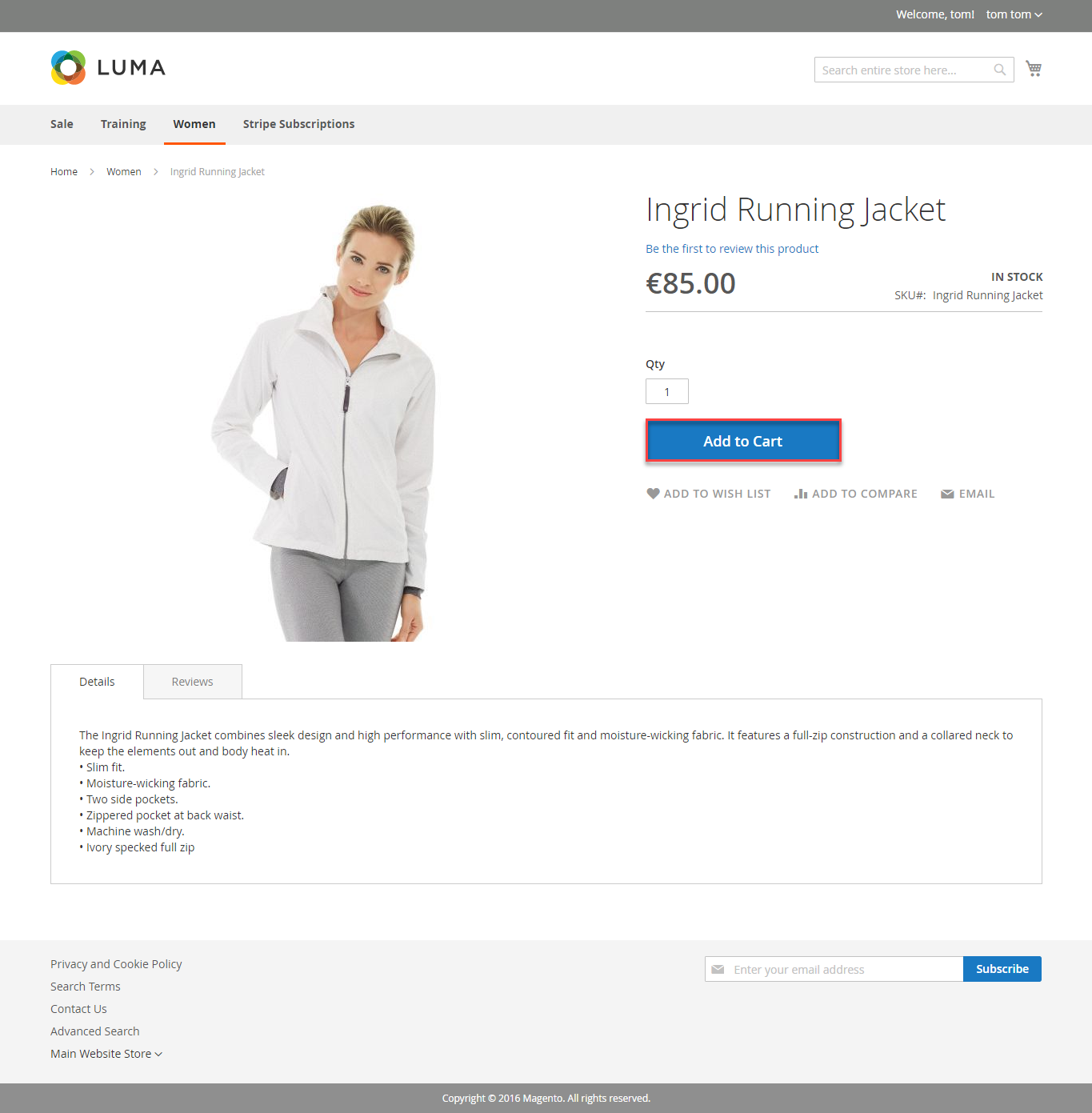Image resolution: width=1092 pixels, height=1113 pixels.
Task: Click the search magnifier icon
Action: (x=999, y=70)
